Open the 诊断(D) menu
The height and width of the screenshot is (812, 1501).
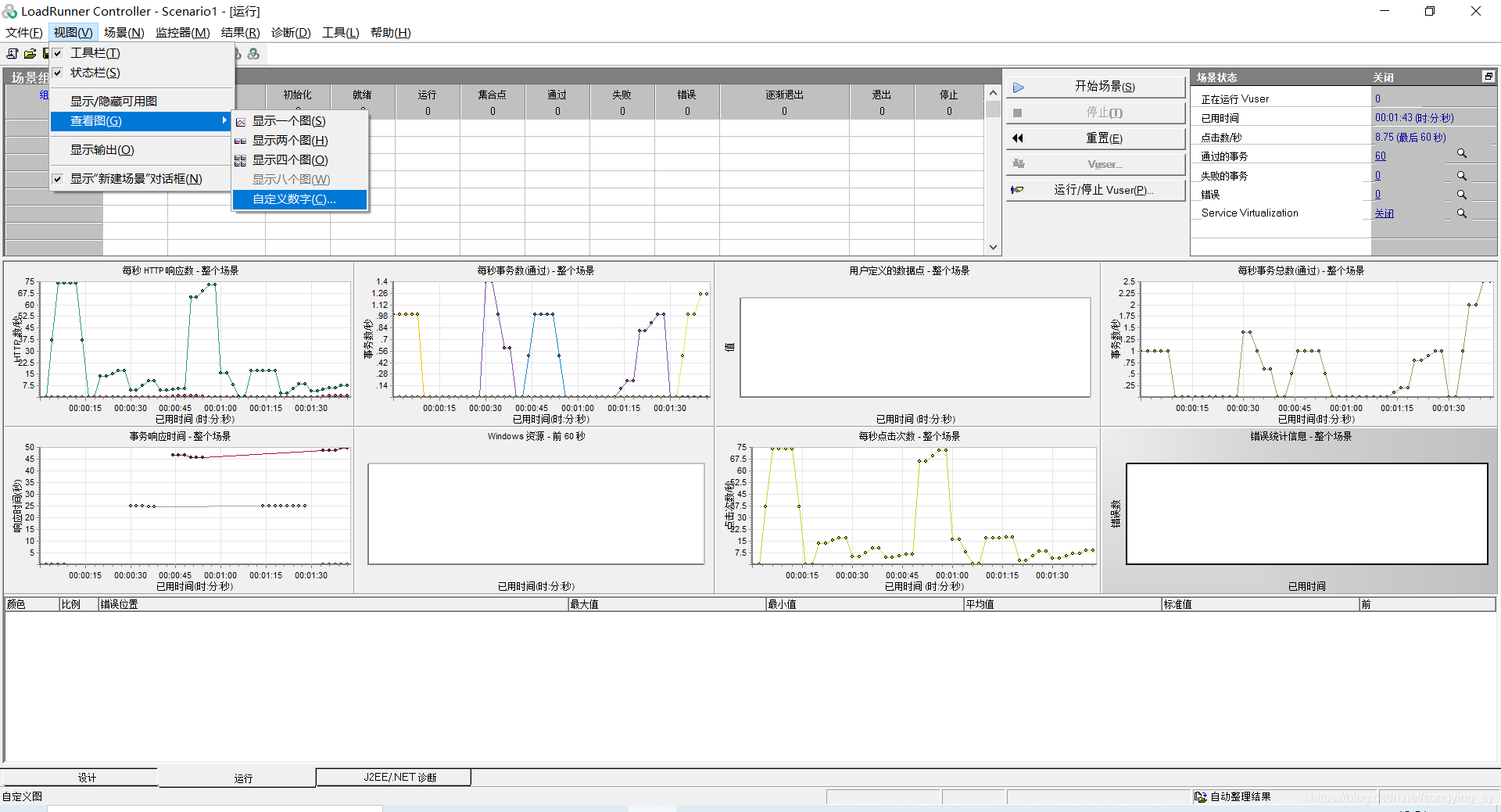click(291, 33)
